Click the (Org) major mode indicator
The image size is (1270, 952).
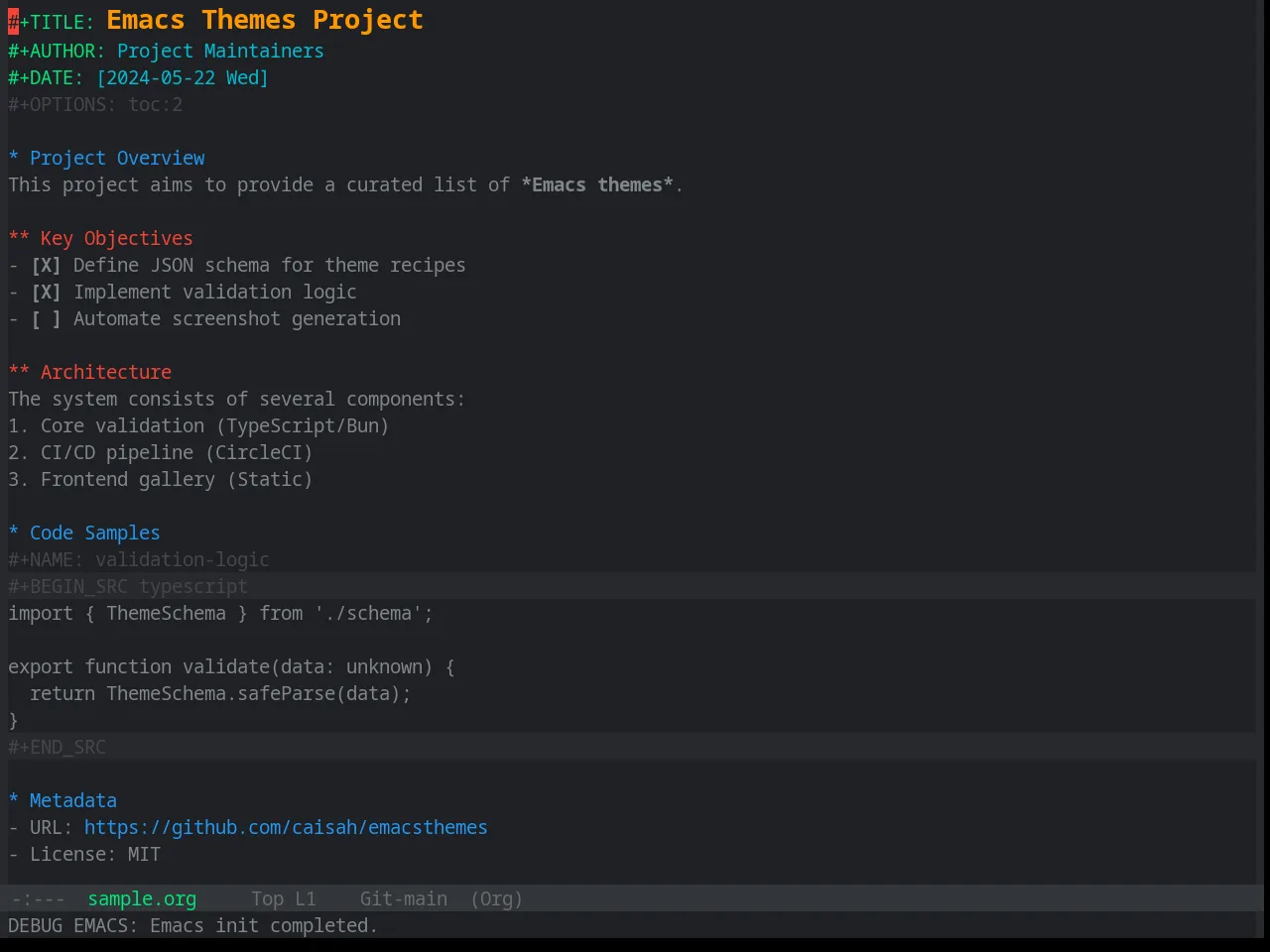point(496,898)
